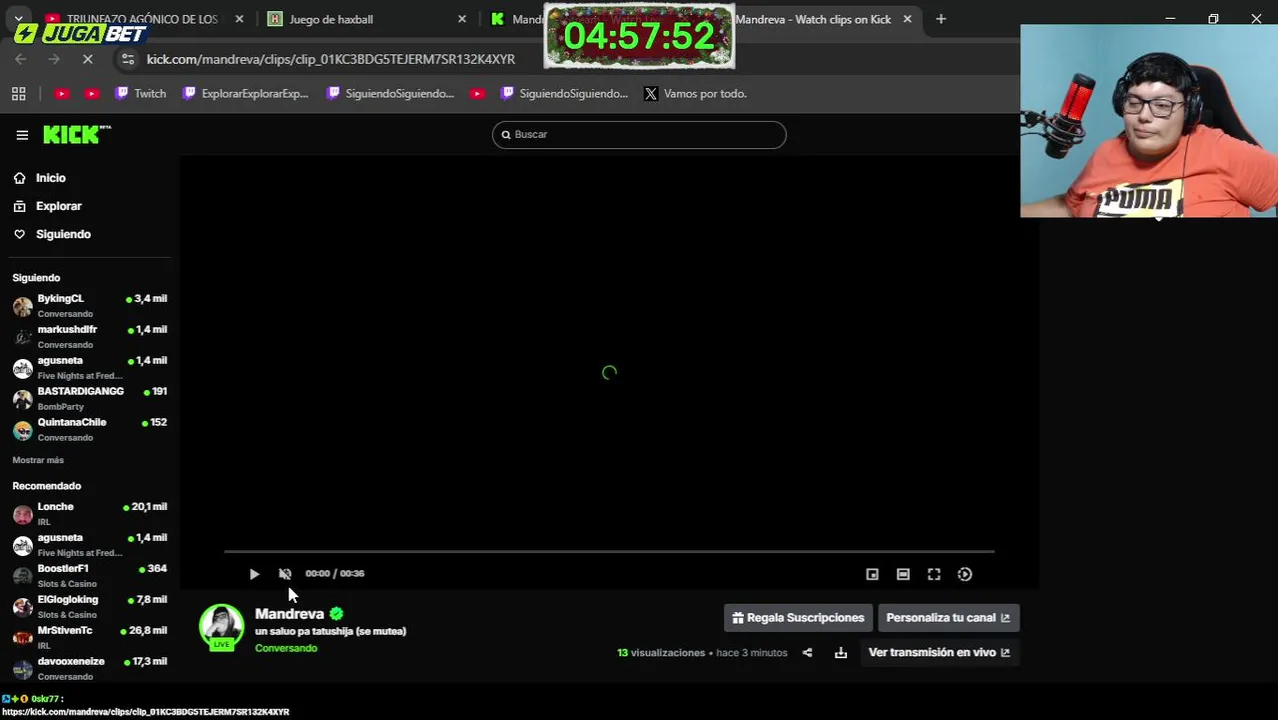Expand Mostrar más in following list
Viewport: 1278px width, 720px height.
(x=38, y=460)
